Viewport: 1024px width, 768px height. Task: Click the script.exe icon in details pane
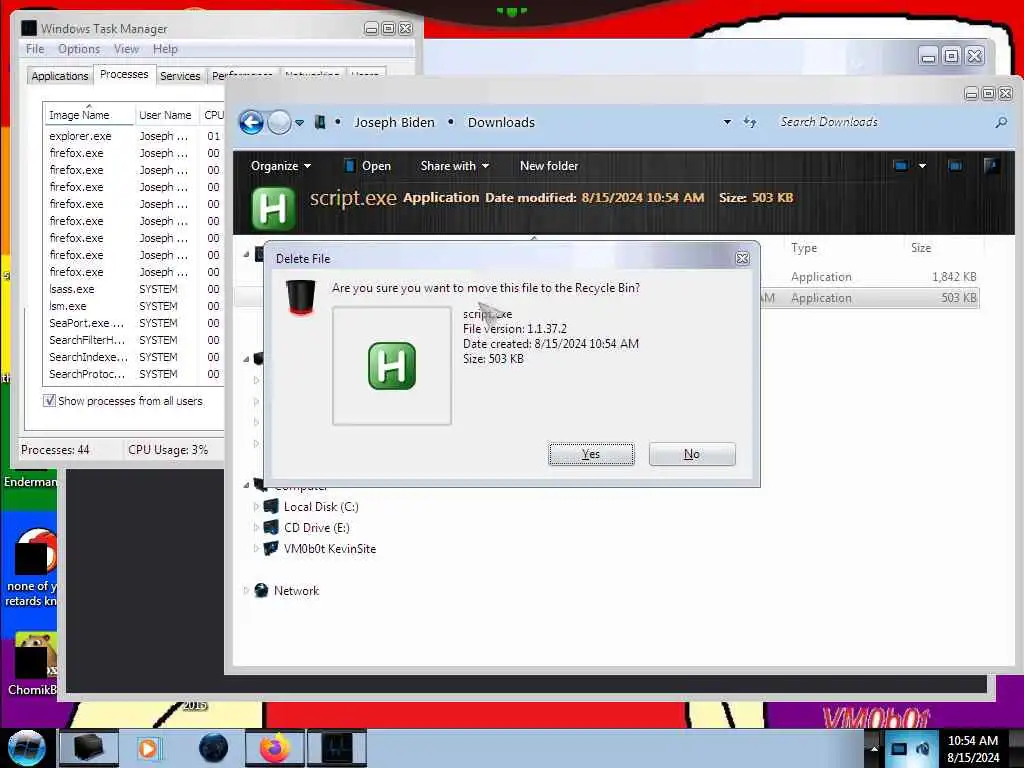coord(273,208)
